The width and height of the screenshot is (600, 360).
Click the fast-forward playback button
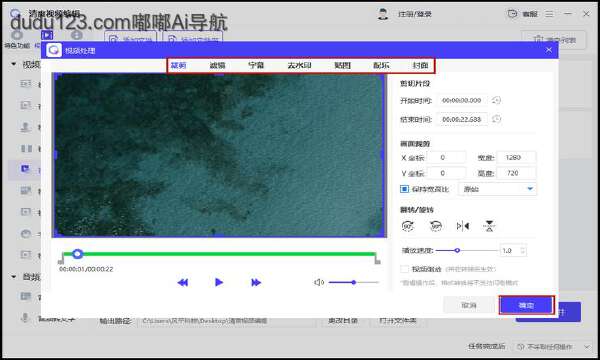256,282
